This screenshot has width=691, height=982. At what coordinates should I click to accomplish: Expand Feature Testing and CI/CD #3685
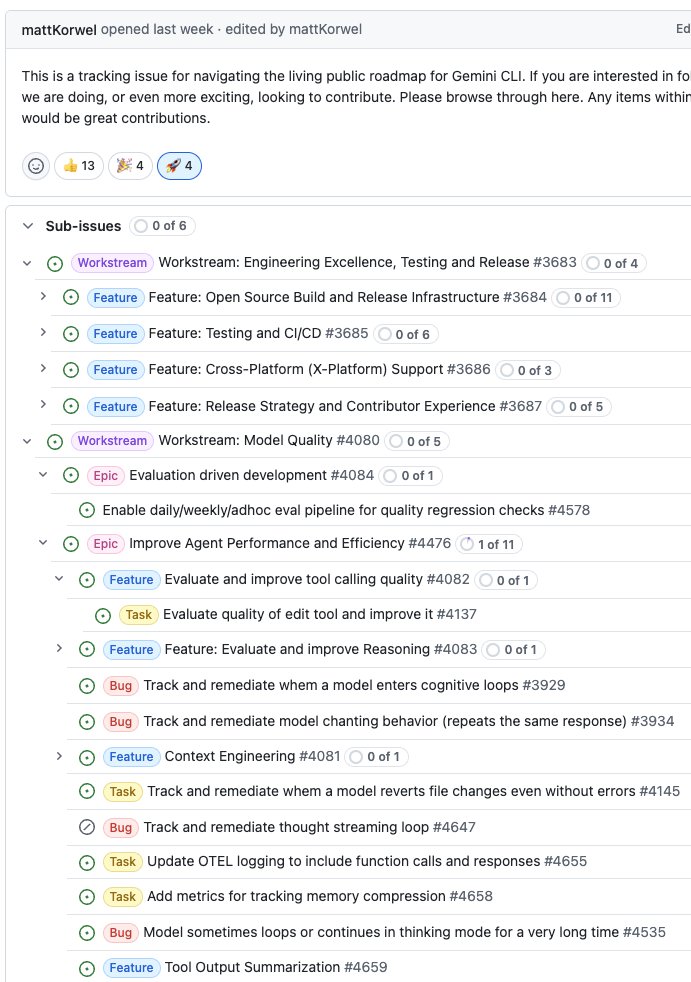tap(43, 333)
